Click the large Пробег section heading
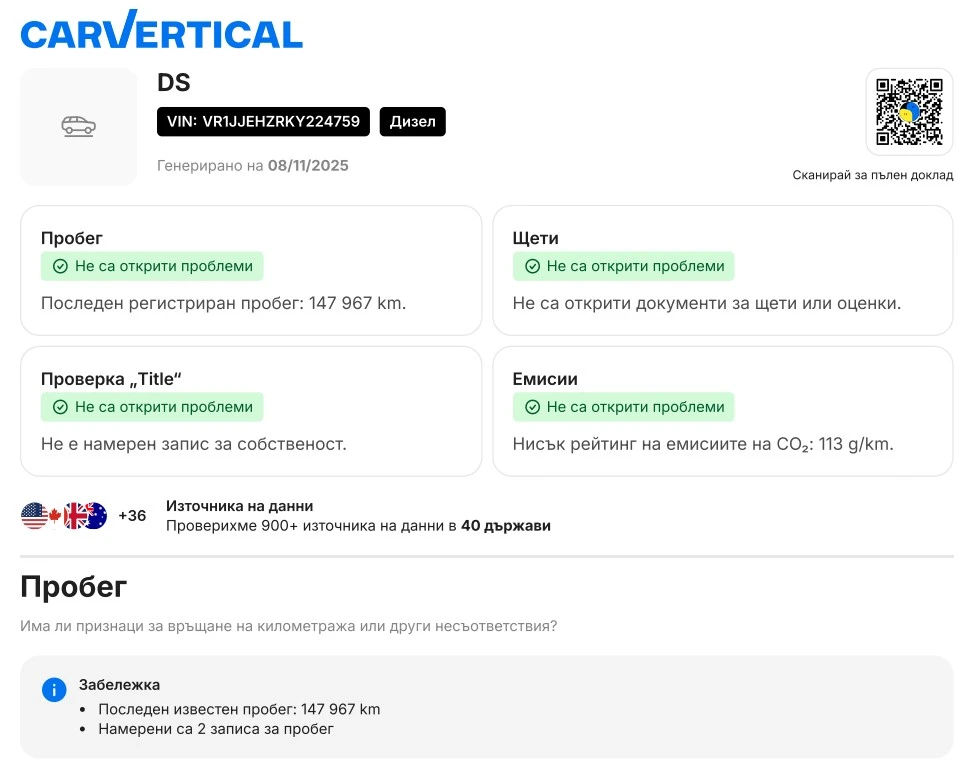973x771 pixels. coord(73,587)
